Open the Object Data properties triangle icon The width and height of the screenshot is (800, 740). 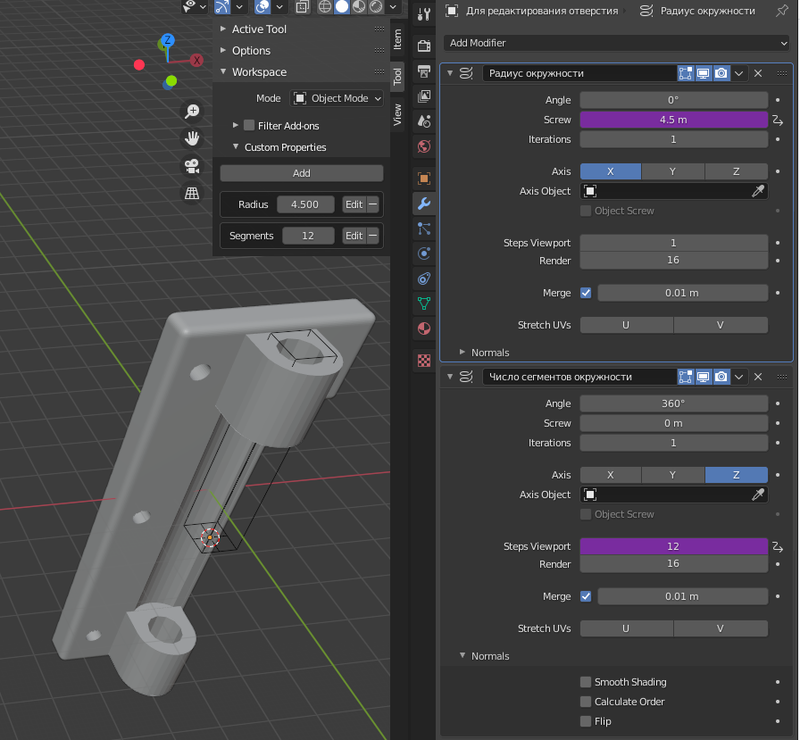coord(424,303)
